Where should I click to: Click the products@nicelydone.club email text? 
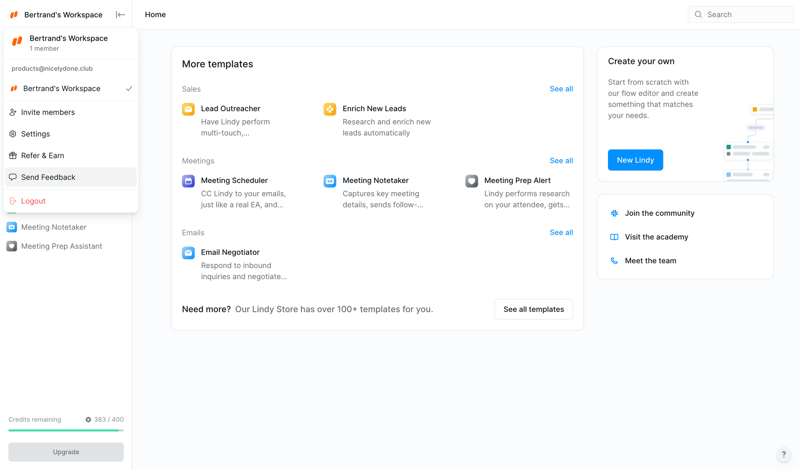tap(52, 68)
